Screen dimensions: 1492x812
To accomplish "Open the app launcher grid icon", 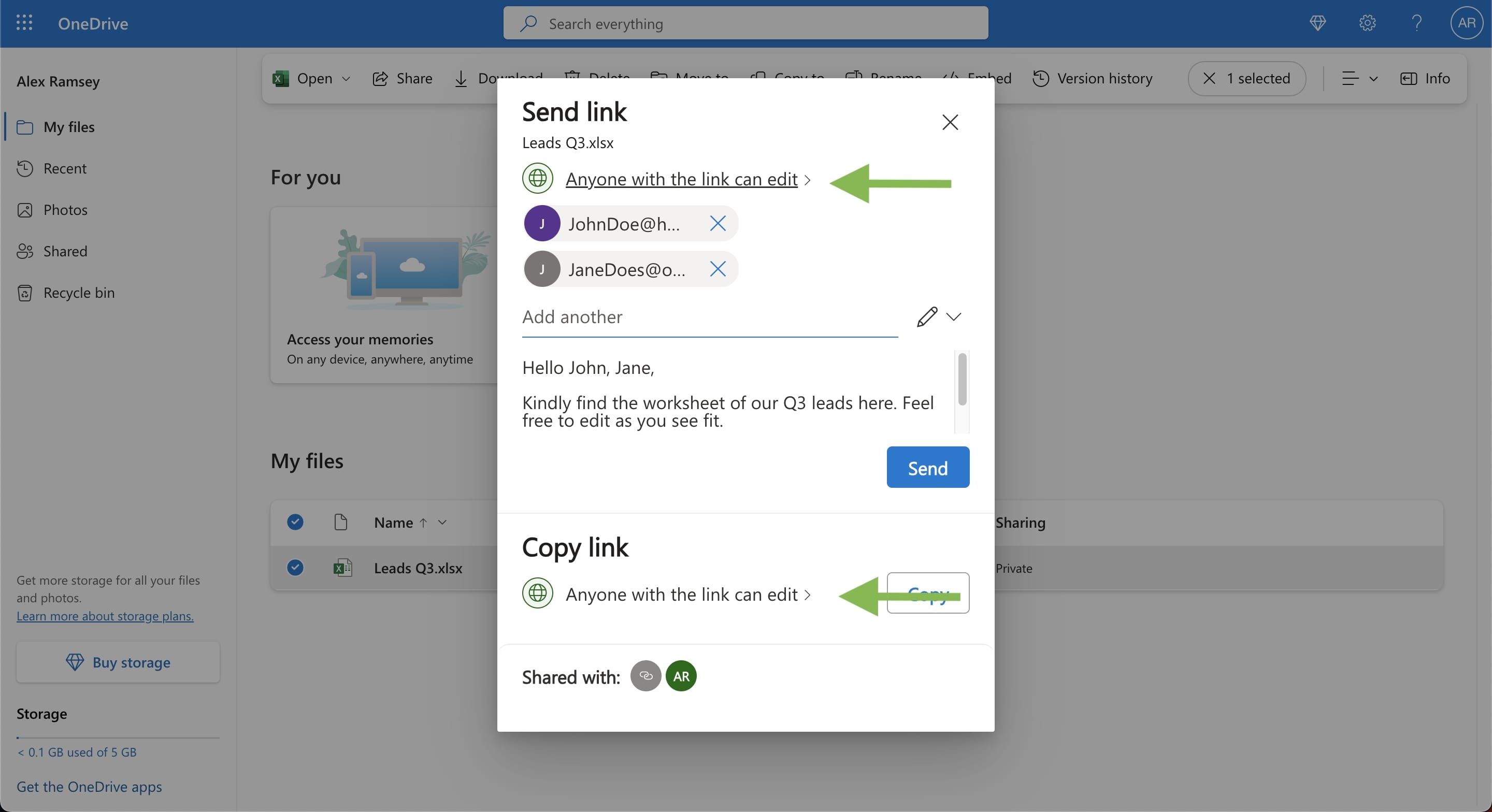I will click(24, 23).
